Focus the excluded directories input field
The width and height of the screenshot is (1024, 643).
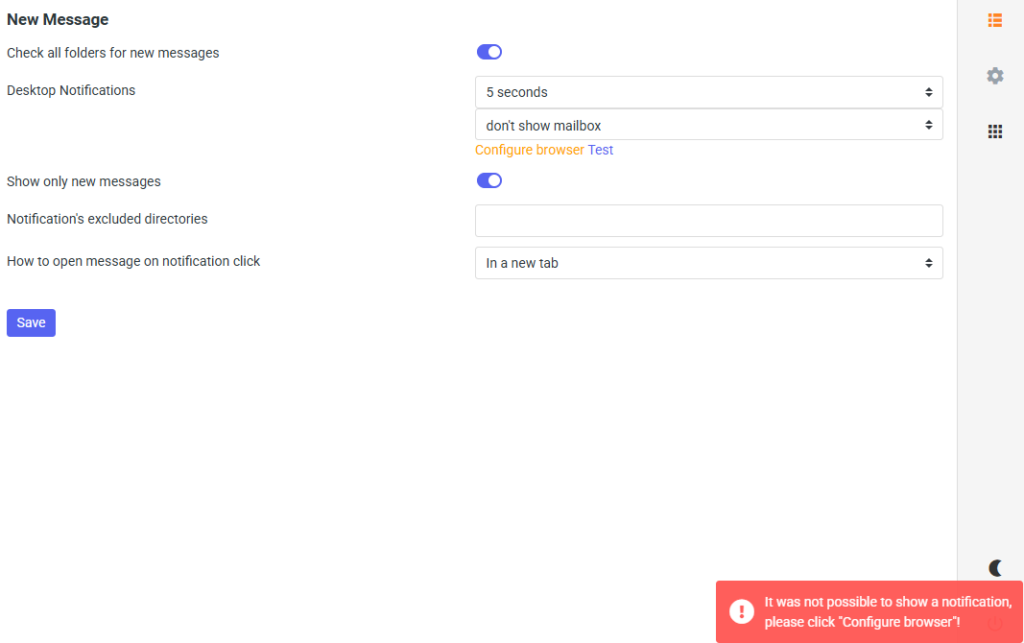point(709,221)
